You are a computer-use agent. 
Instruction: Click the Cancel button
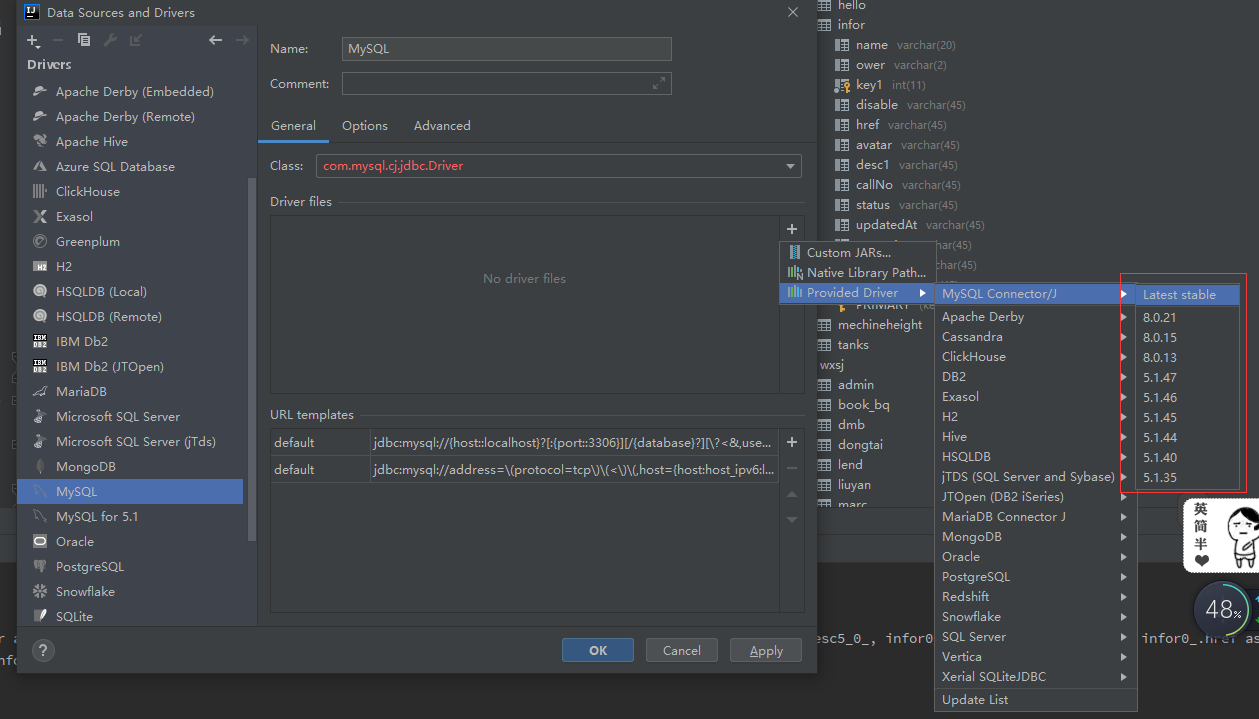pos(682,650)
